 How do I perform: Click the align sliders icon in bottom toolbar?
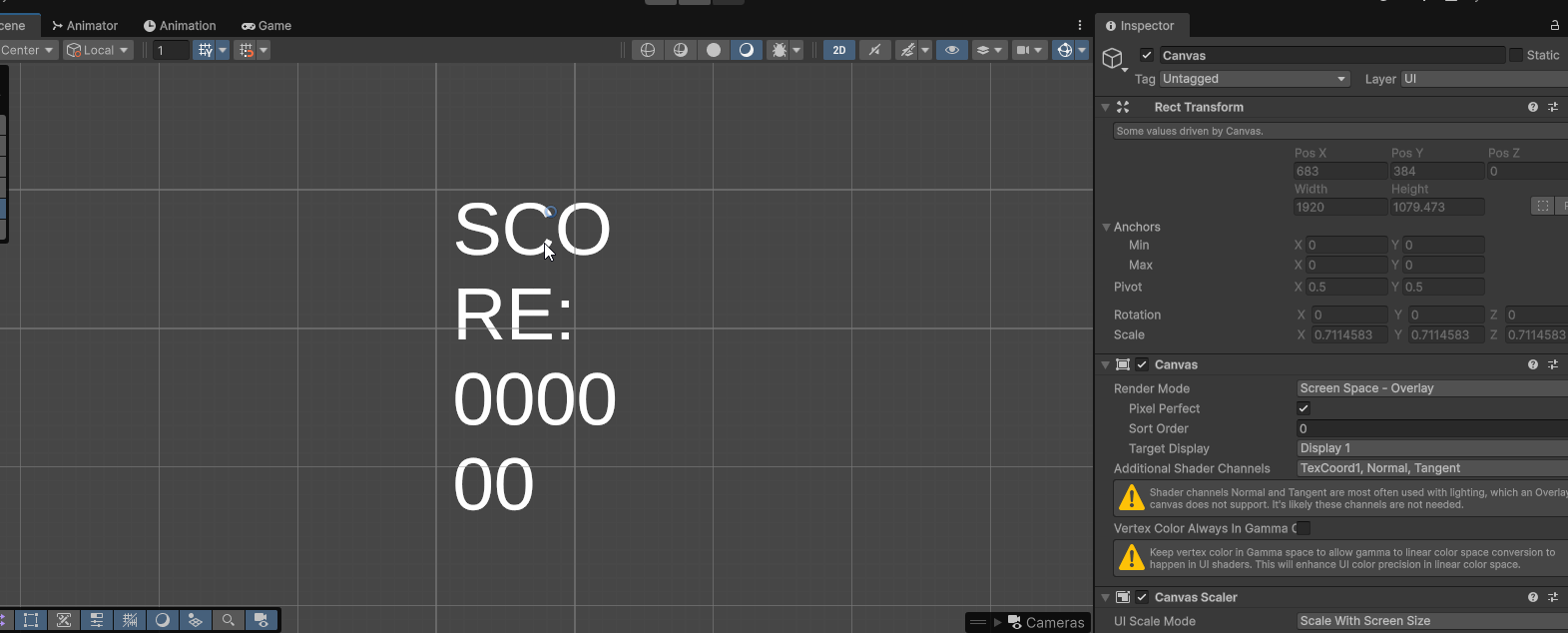coord(97,620)
